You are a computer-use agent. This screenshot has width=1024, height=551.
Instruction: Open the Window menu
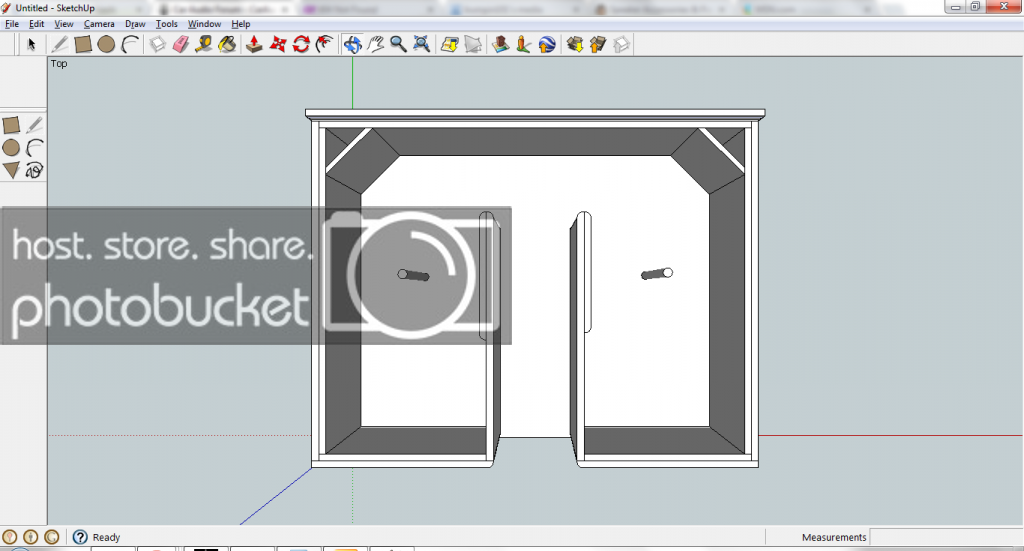(x=204, y=24)
